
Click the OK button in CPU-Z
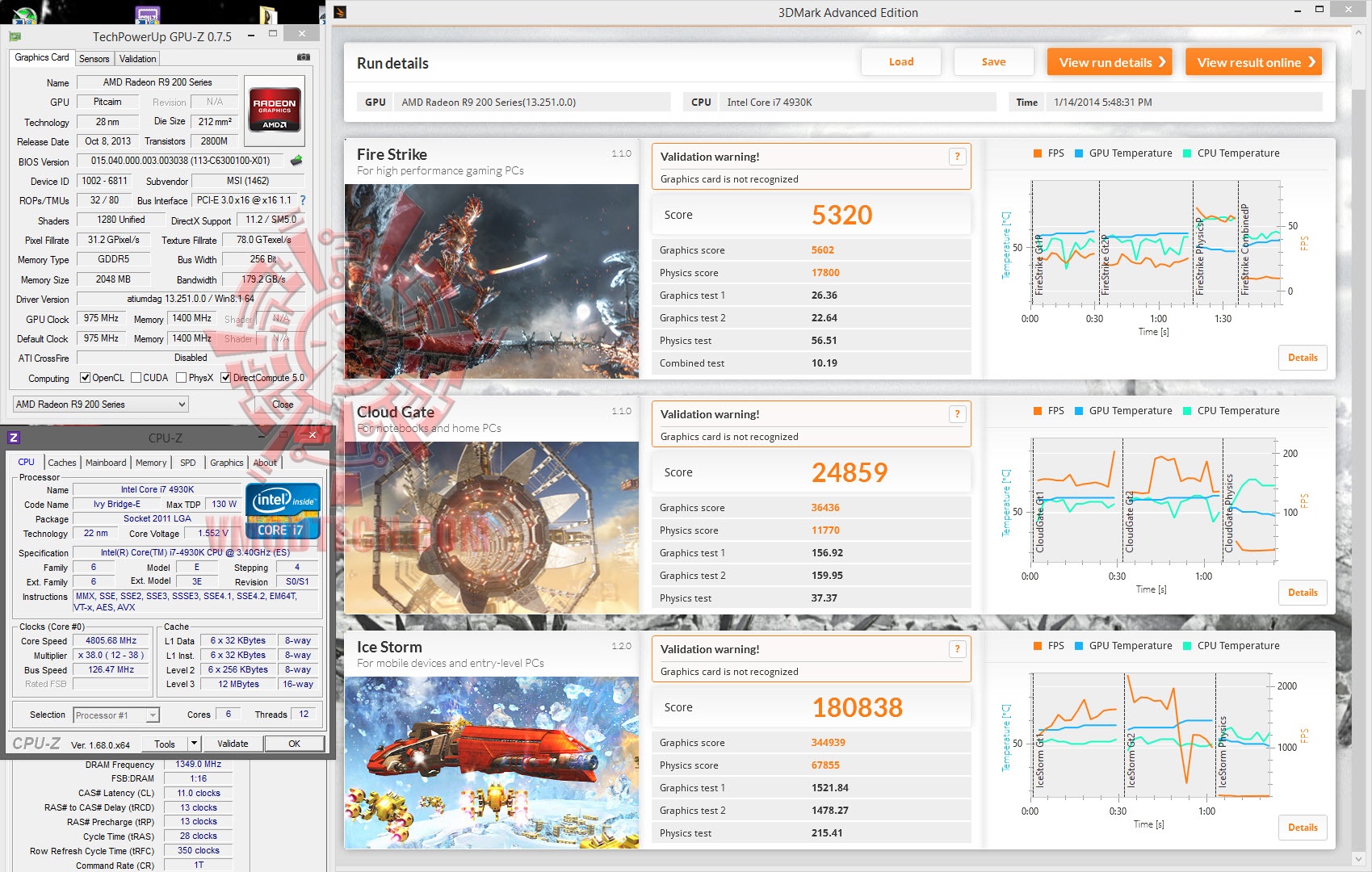click(x=295, y=744)
